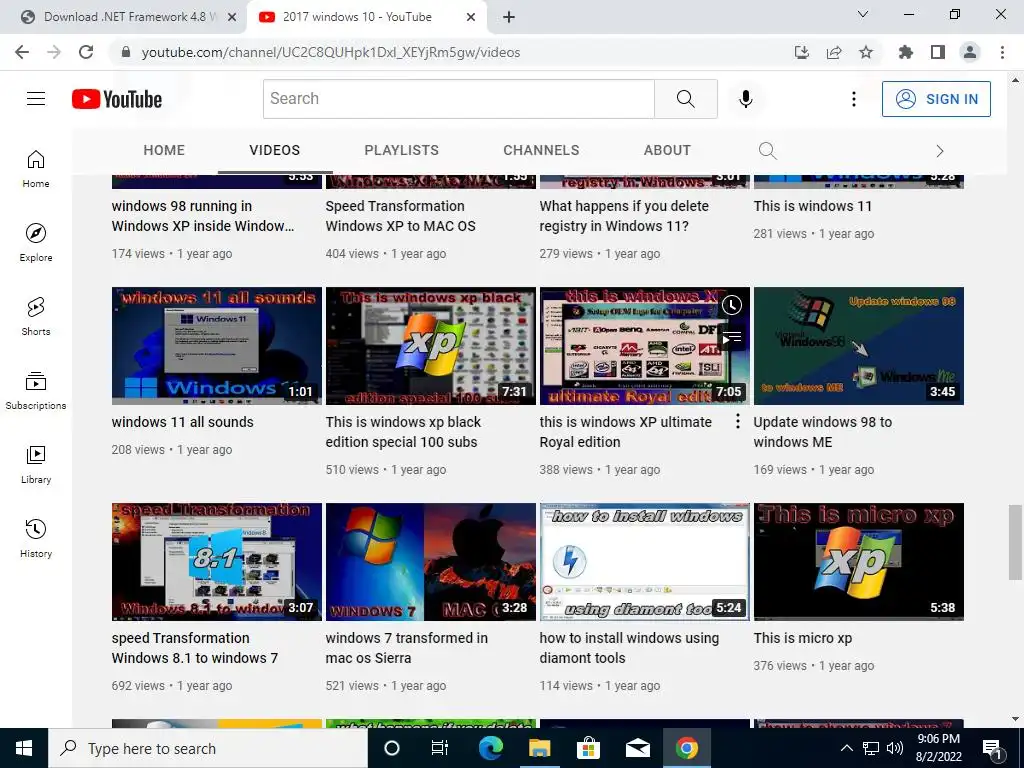Open 'windows 11 all sounds' title link

tap(182, 422)
